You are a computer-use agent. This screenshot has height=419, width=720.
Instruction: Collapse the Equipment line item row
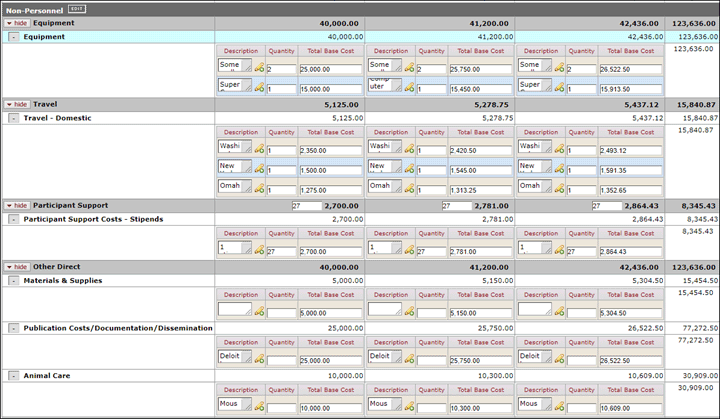click(14, 37)
